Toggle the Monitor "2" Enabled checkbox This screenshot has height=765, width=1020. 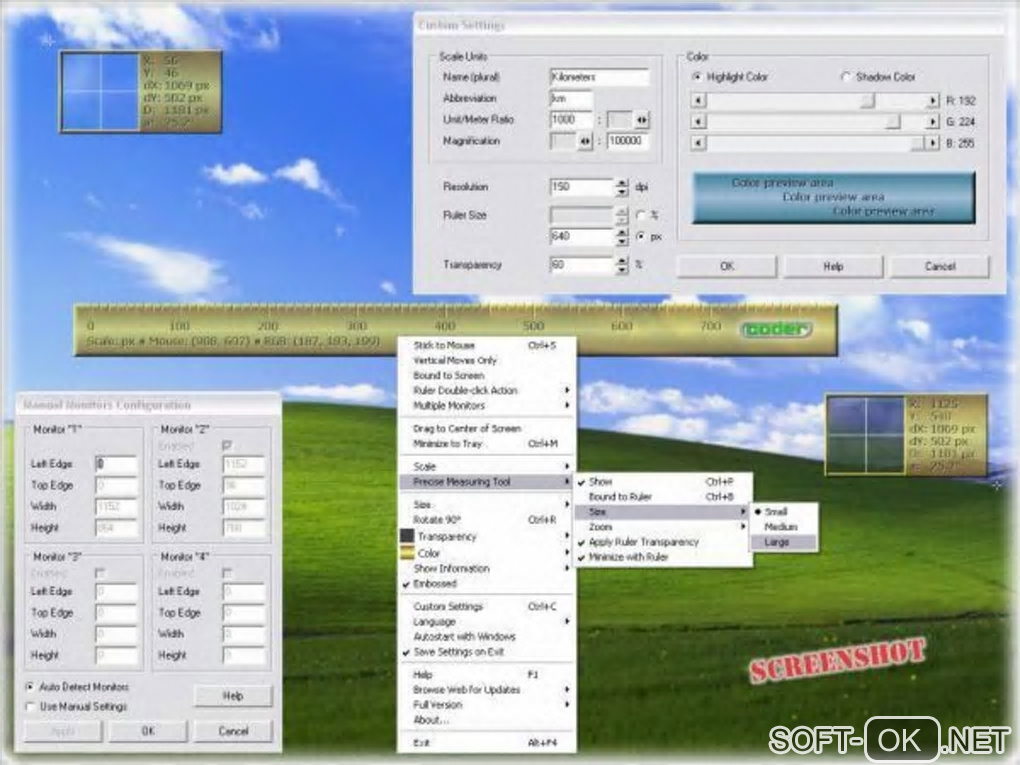click(x=227, y=446)
